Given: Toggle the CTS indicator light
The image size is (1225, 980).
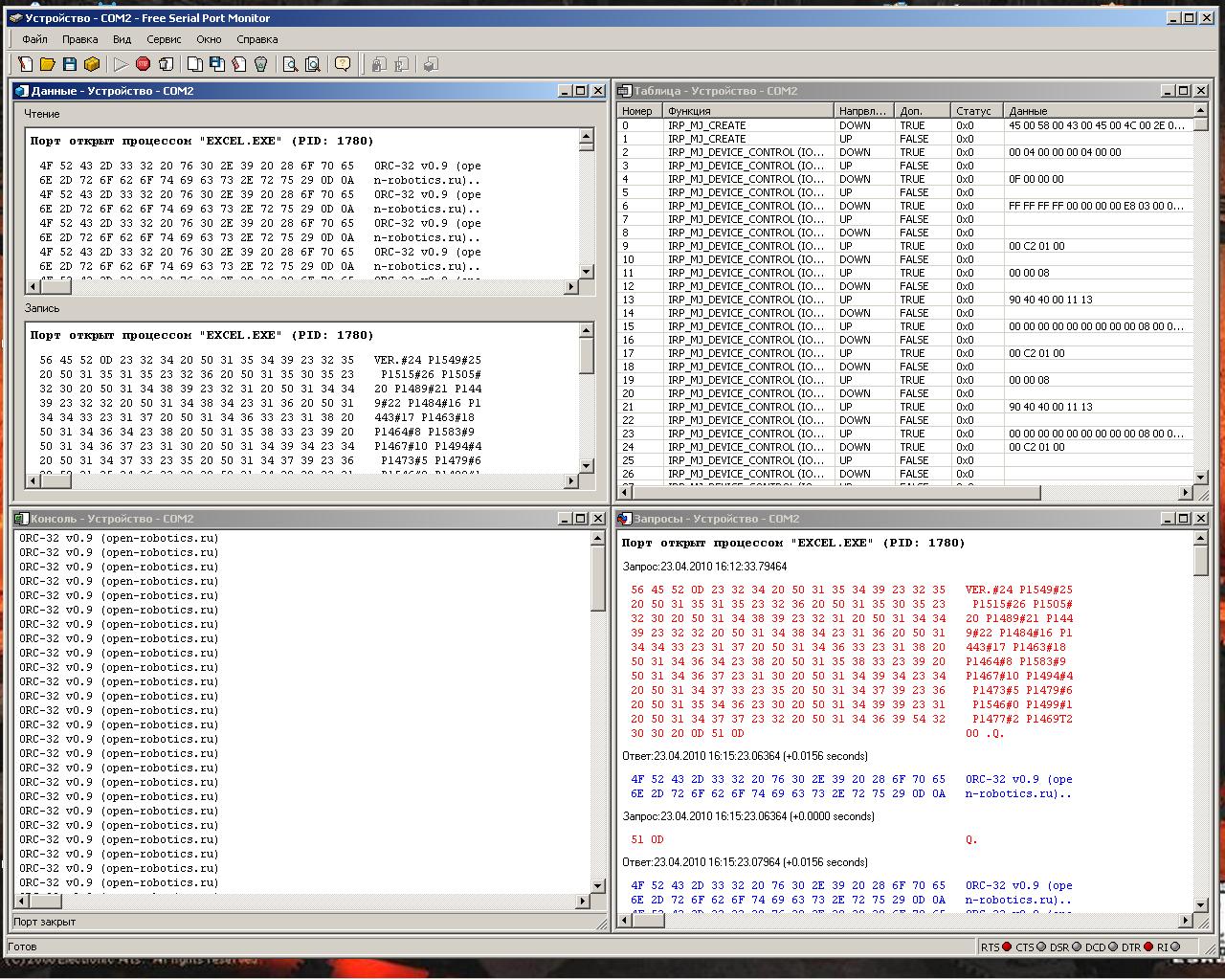Looking at the screenshot, I should pos(1041,947).
